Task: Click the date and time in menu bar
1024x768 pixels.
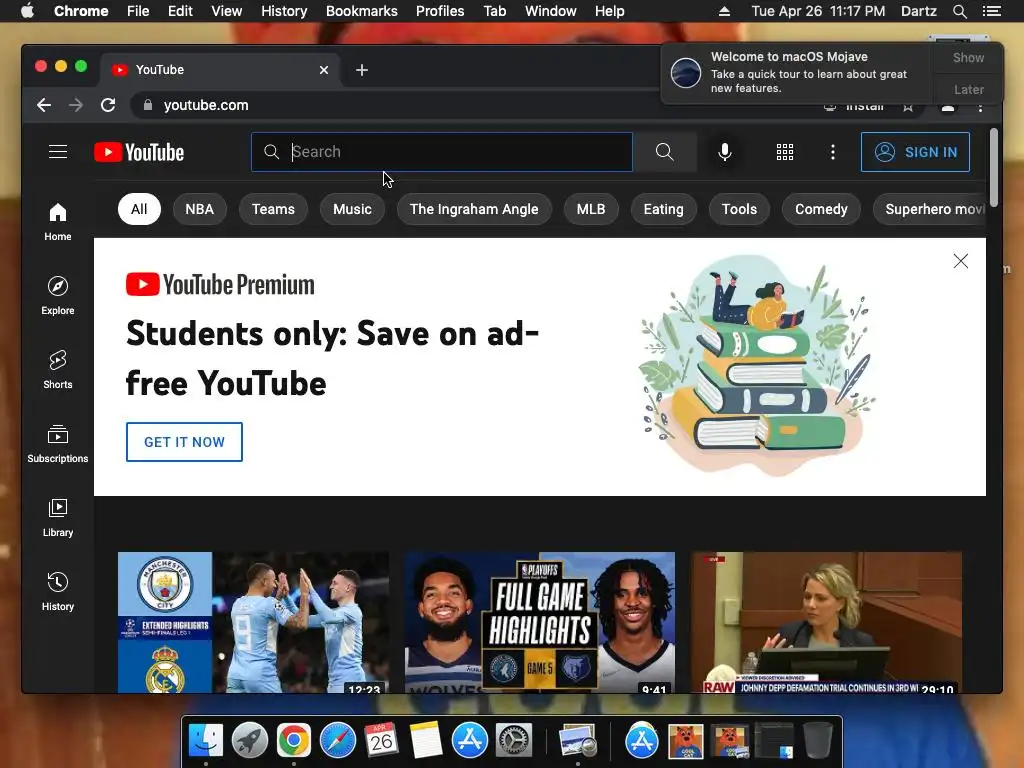Action: point(818,11)
